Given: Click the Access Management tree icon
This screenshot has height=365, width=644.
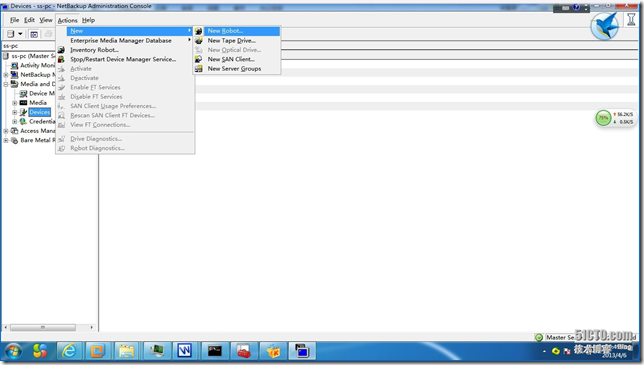Looking at the screenshot, I should [x=15, y=131].
